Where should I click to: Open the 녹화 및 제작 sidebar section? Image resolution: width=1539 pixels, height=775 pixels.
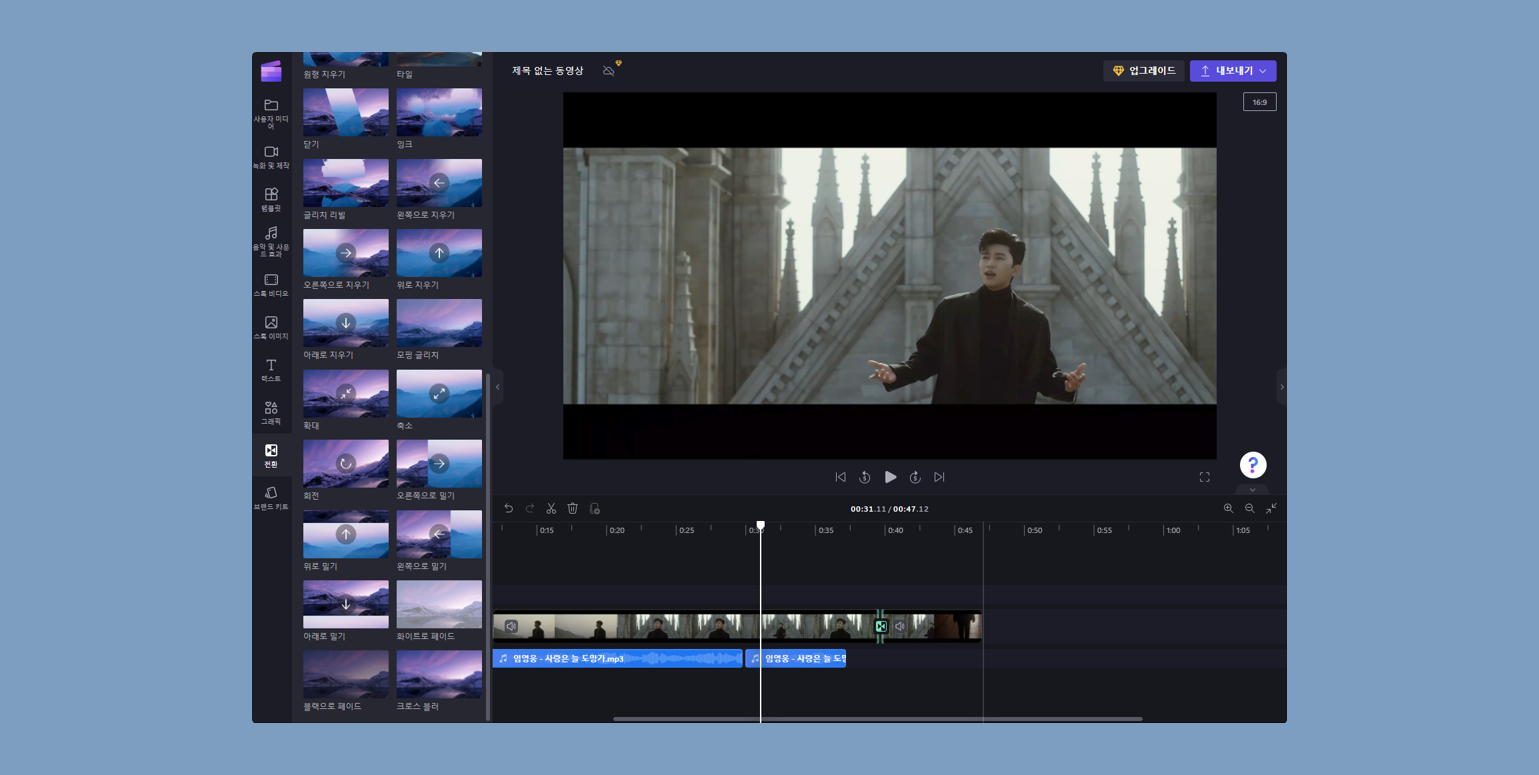271,157
